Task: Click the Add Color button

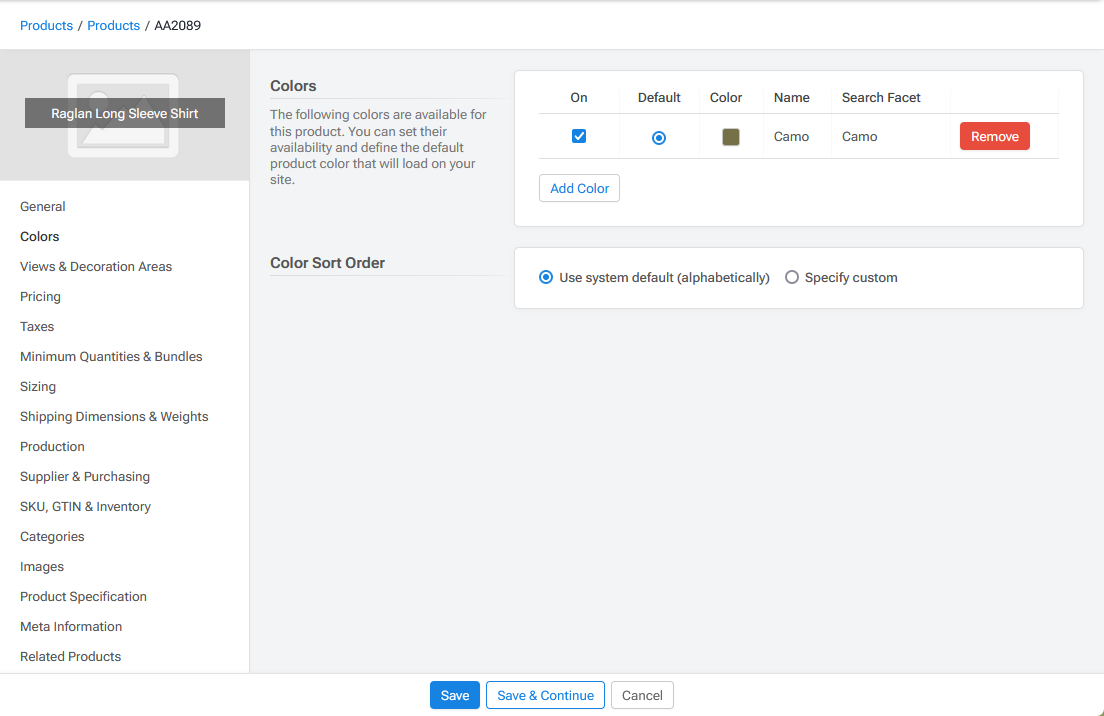Action: click(579, 188)
